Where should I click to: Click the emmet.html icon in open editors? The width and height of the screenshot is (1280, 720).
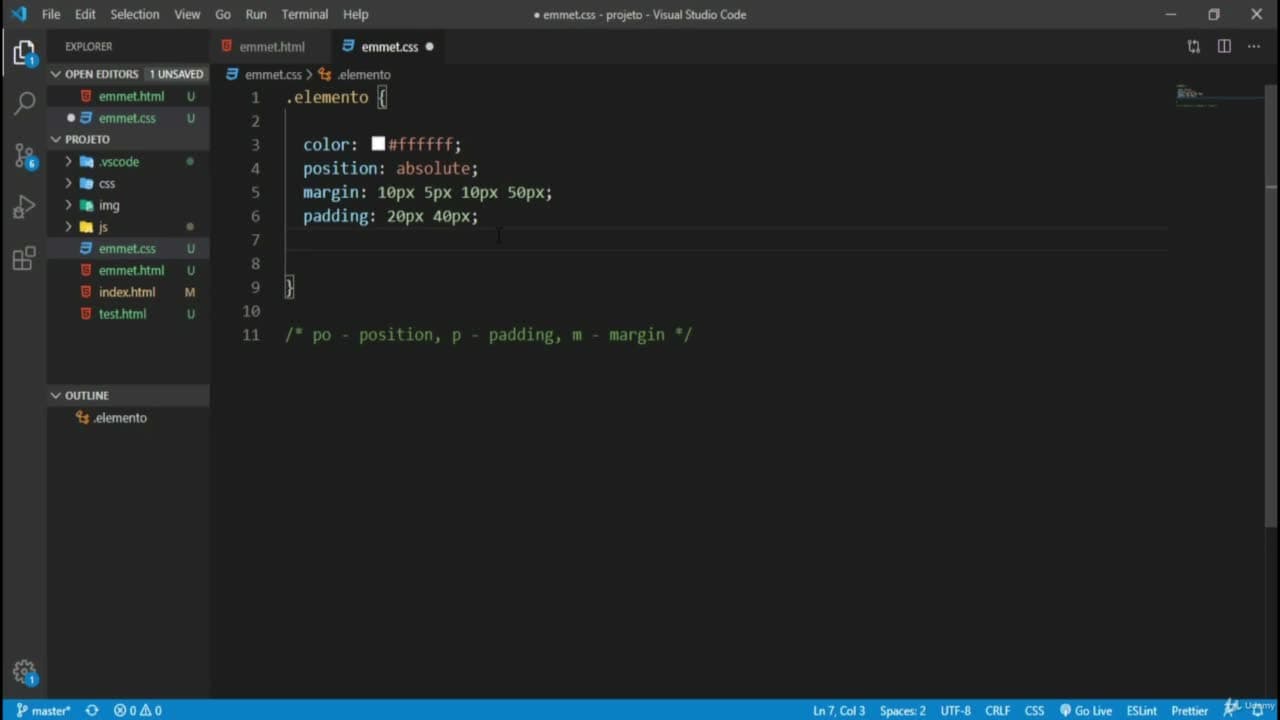pyautogui.click(x=86, y=96)
